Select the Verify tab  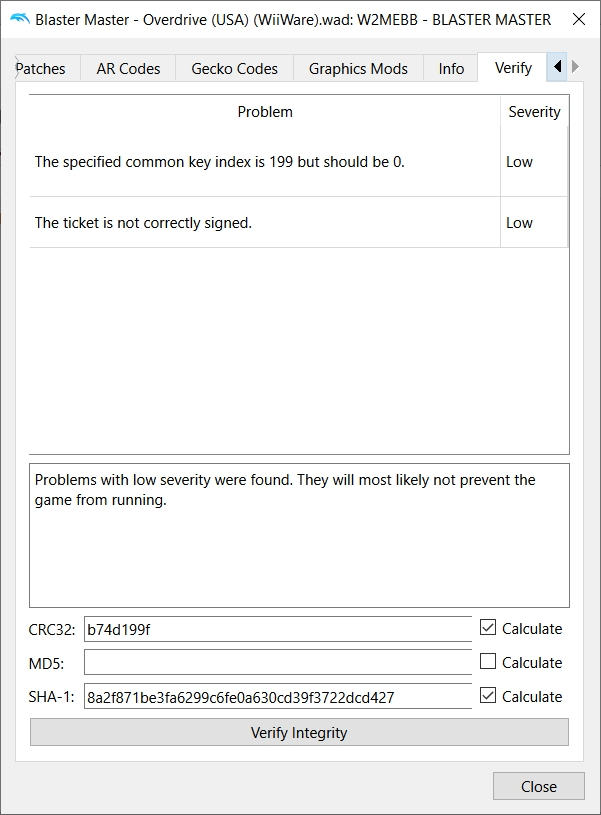pos(513,68)
